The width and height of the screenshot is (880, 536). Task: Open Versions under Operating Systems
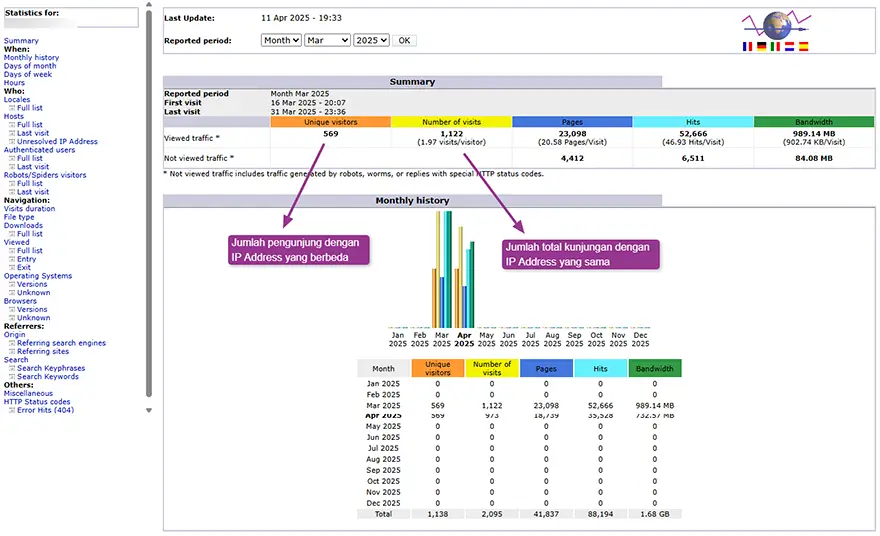click(32, 284)
